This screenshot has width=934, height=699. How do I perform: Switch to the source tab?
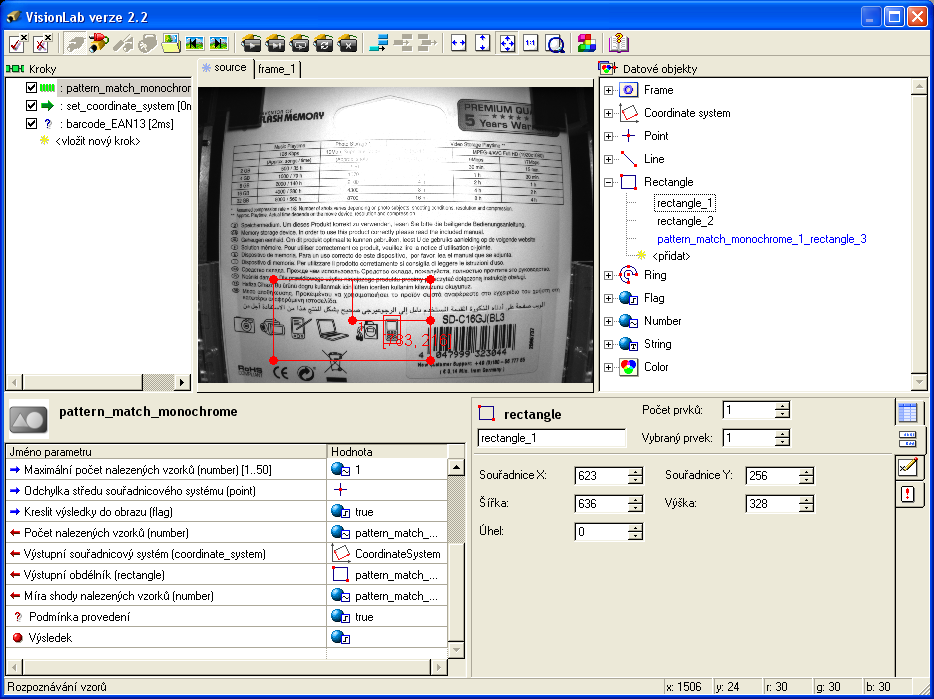(x=225, y=68)
